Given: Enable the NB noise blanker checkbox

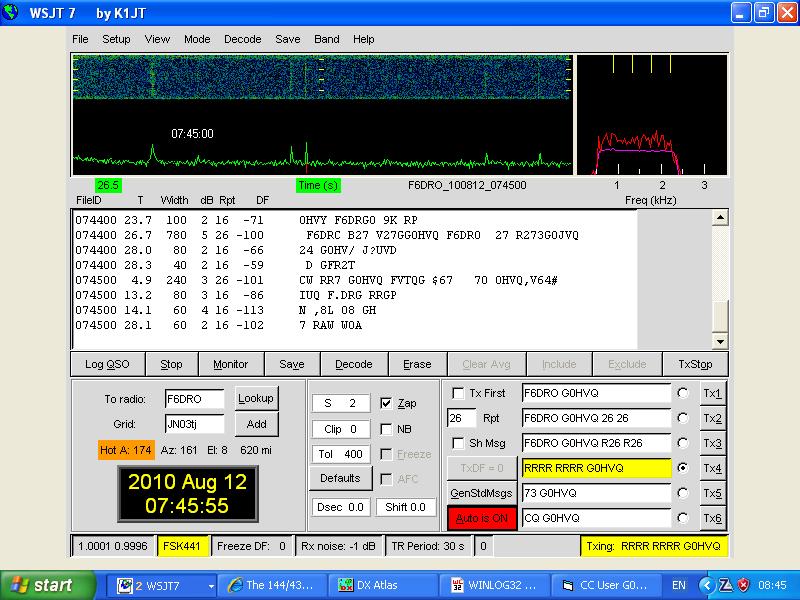Looking at the screenshot, I should point(387,429).
